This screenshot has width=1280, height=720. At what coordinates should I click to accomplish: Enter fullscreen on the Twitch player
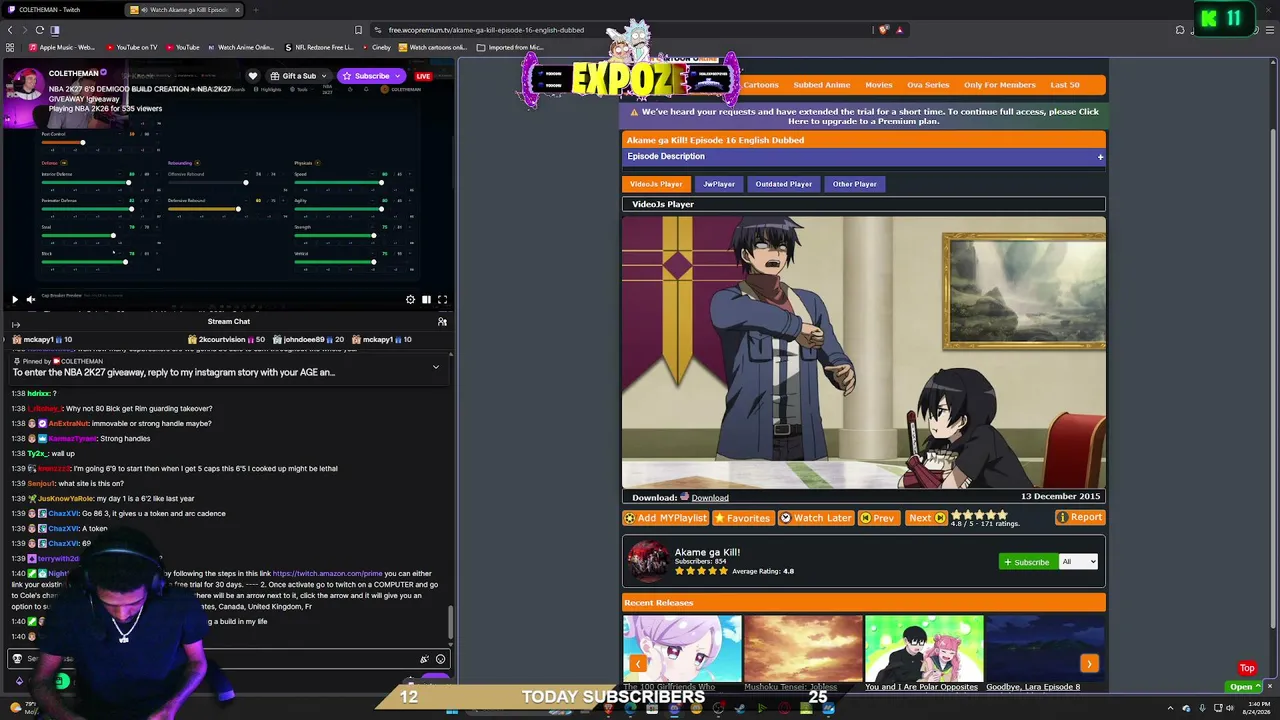pos(442,299)
